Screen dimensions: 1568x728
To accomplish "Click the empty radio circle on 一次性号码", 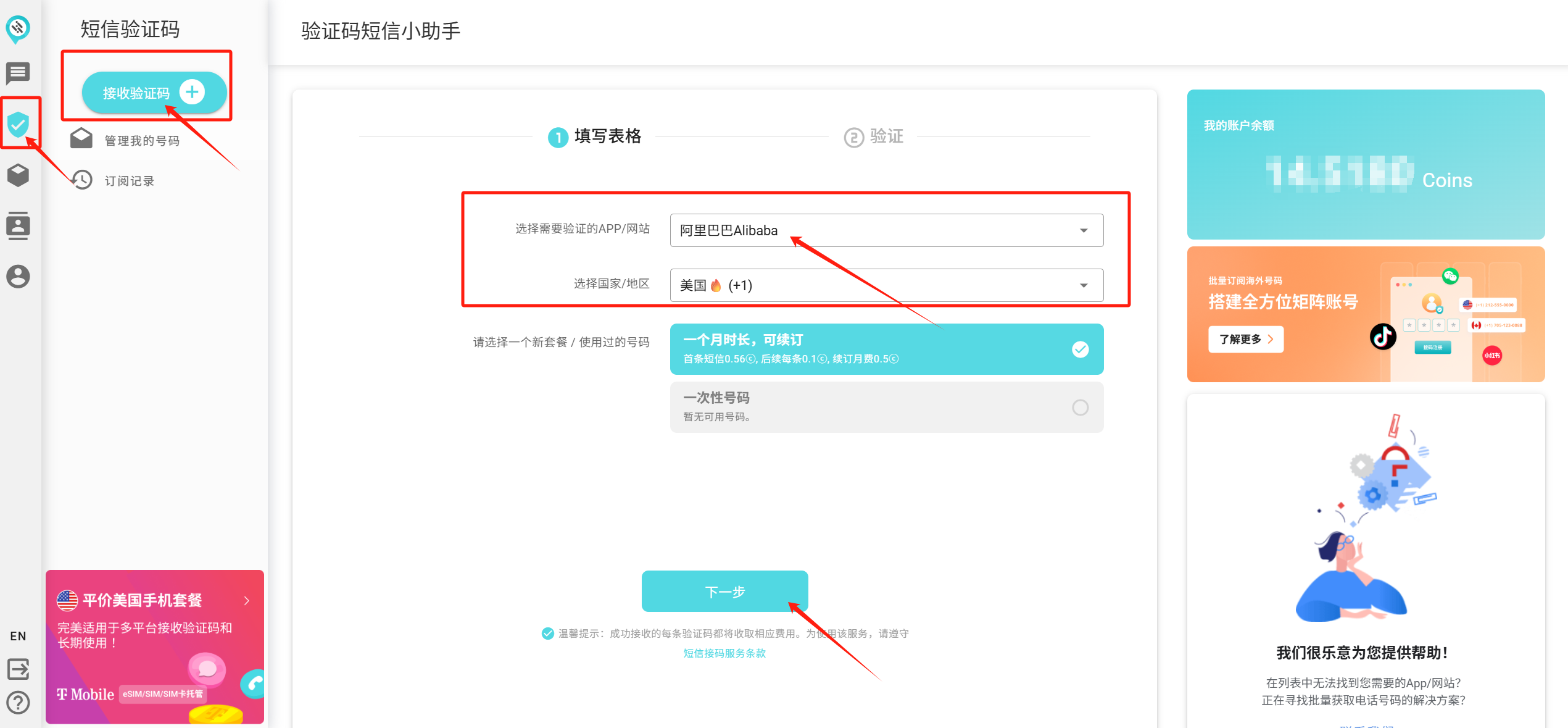I will tap(1080, 408).
